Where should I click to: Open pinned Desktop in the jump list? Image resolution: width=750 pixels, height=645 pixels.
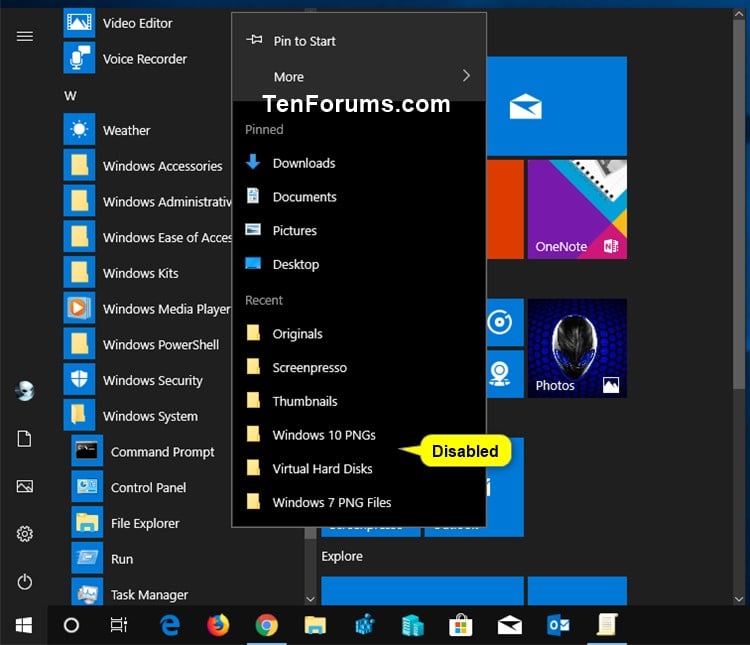[x=359, y=264]
